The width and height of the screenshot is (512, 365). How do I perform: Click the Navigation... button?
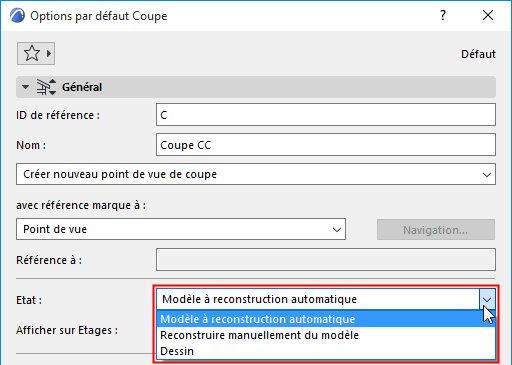click(x=436, y=230)
